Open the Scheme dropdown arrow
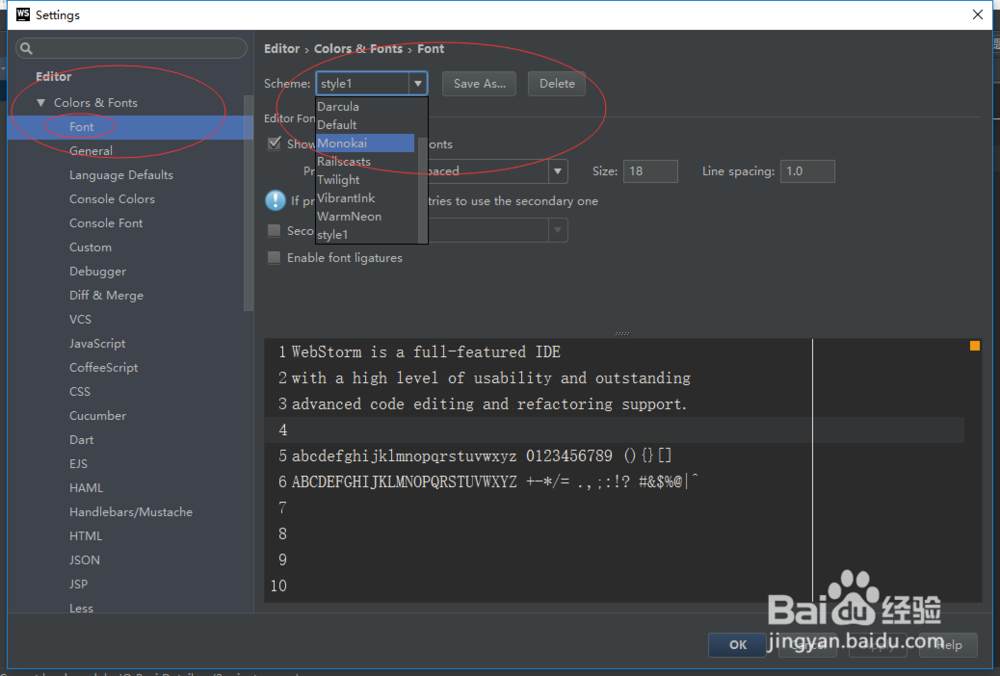1000x676 pixels. 418,84
